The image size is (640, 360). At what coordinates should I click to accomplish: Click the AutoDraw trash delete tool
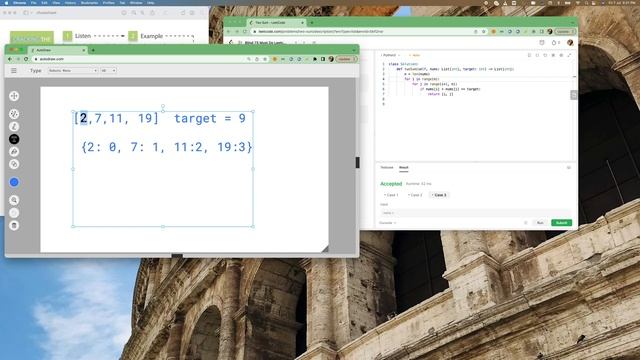point(14,225)
